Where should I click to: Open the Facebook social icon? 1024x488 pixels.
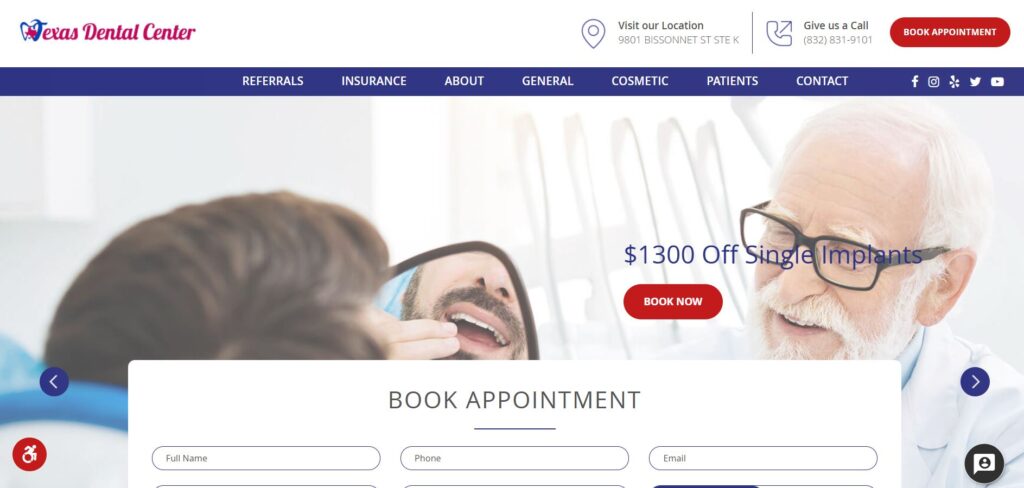click(914, 82)
